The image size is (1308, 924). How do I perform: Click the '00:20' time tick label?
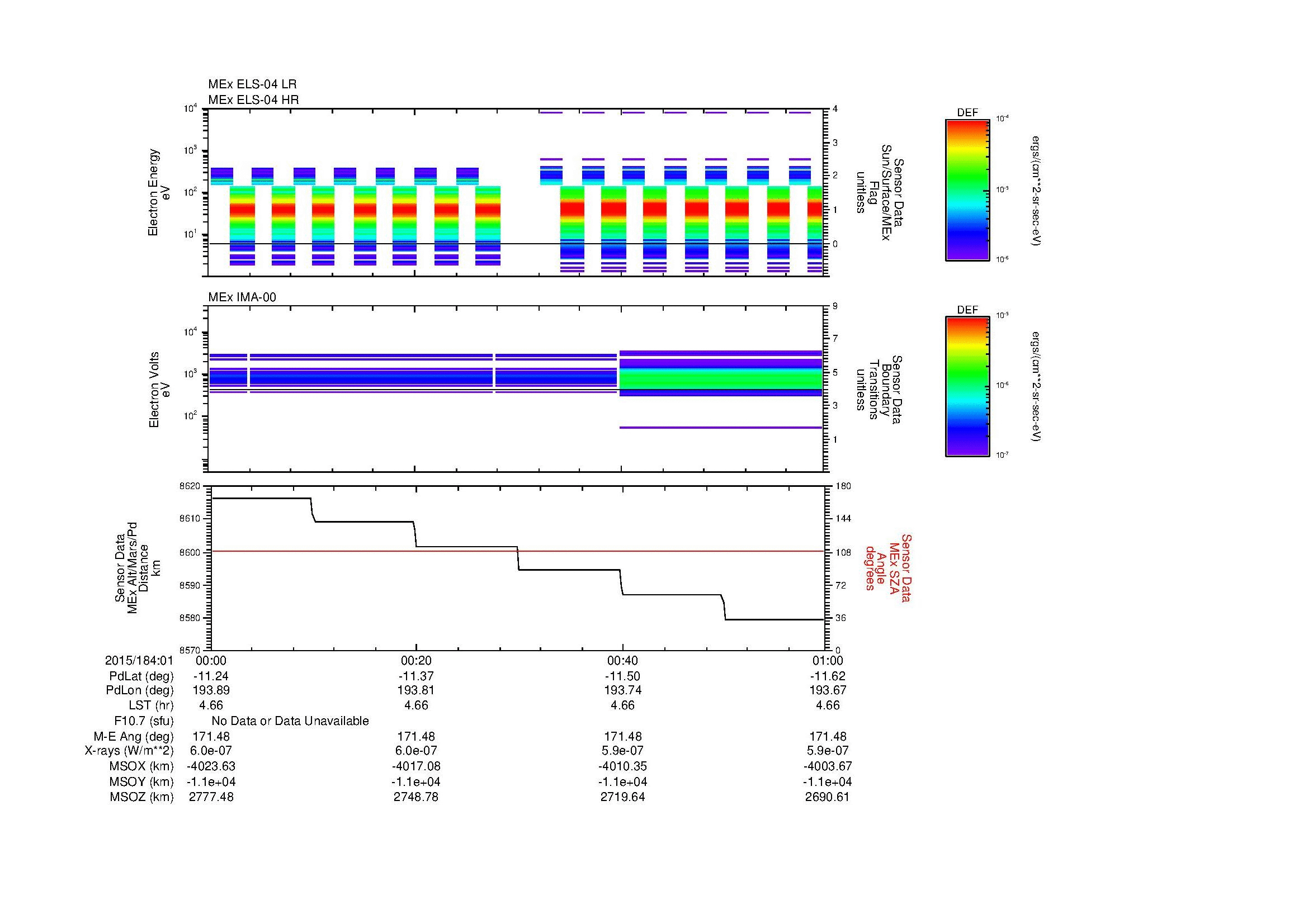[416, 660]
